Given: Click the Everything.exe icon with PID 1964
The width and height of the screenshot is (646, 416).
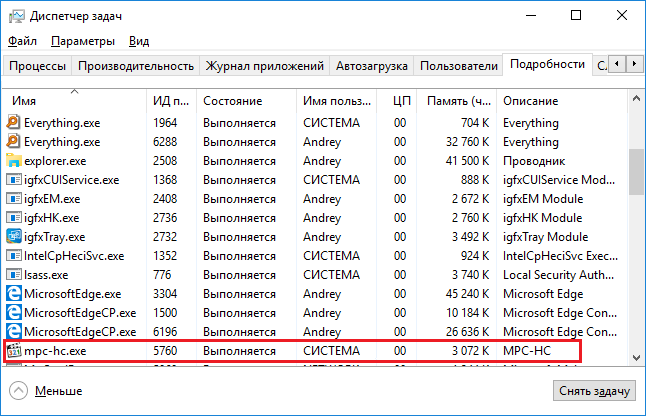Looking at the screenshot, I should click(x=14, y=123).
